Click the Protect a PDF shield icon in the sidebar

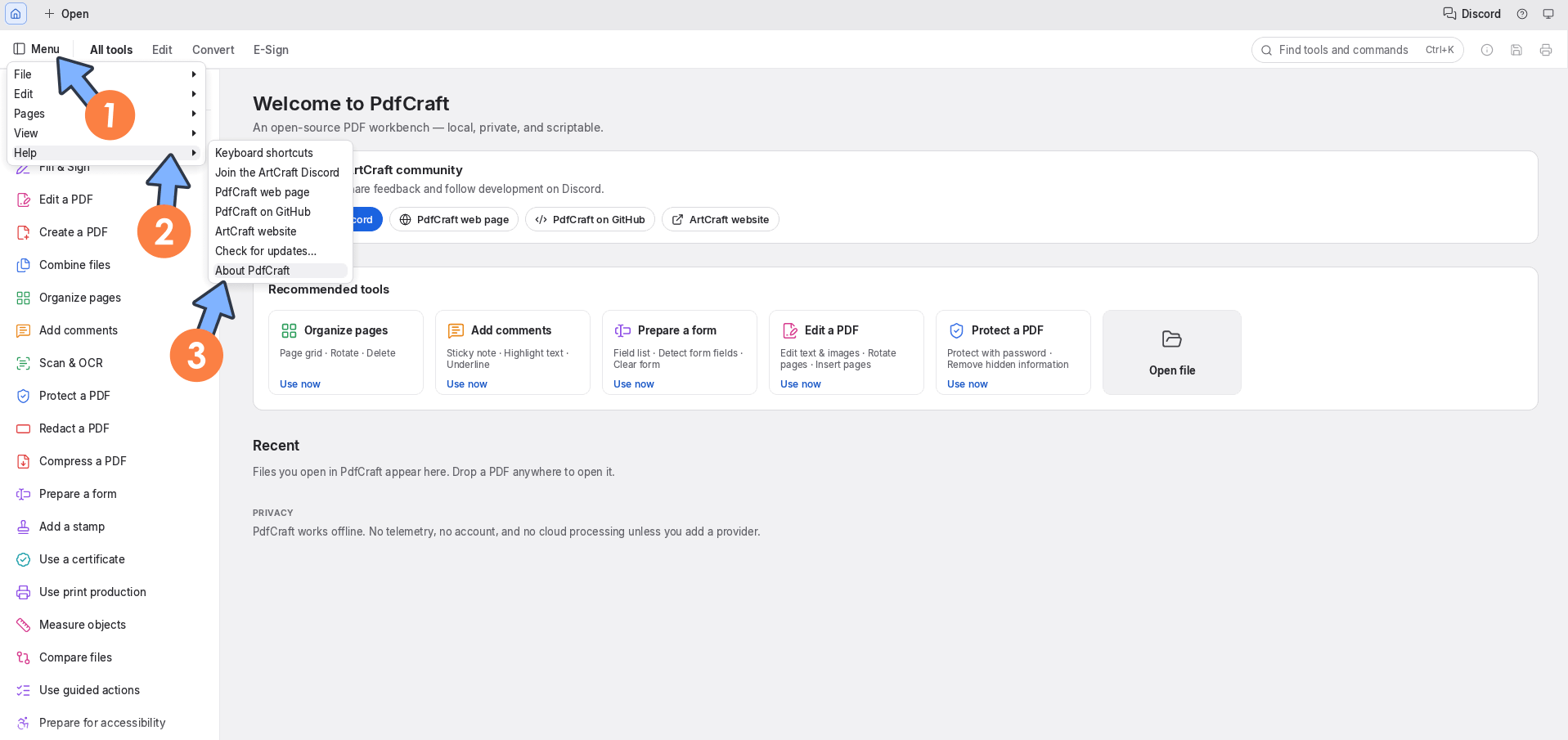pos(24,396)
